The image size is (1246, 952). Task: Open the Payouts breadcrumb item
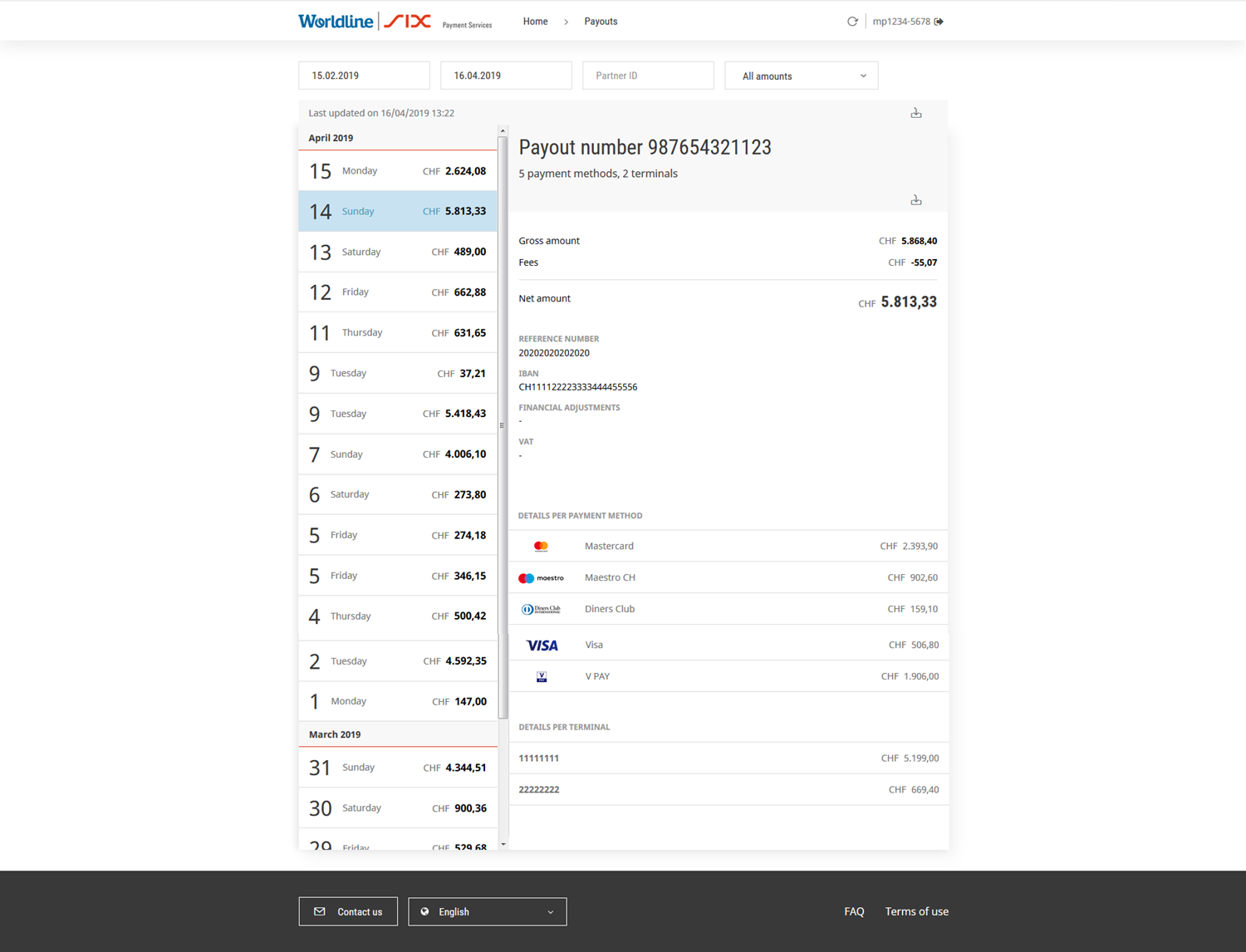point(601,21)
